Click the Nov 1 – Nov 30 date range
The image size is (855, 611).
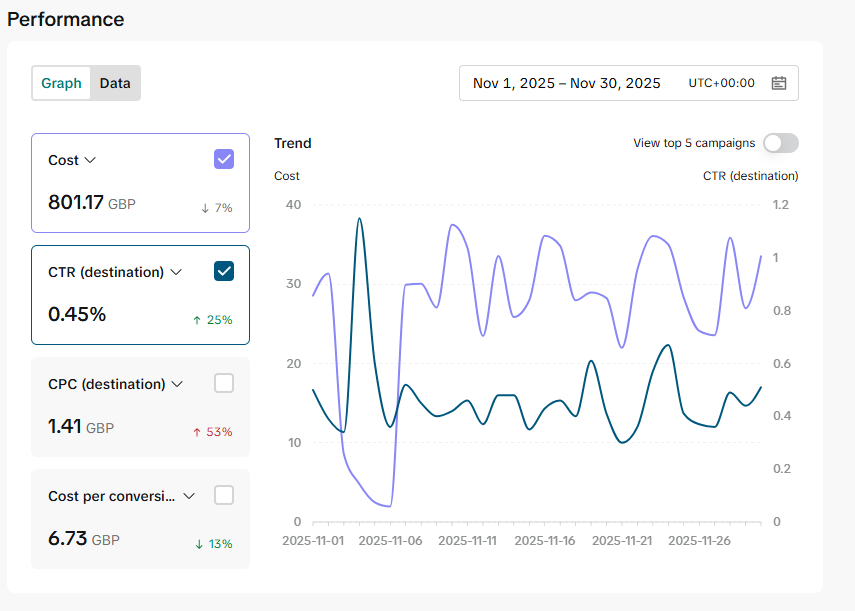tap(566, 83)
